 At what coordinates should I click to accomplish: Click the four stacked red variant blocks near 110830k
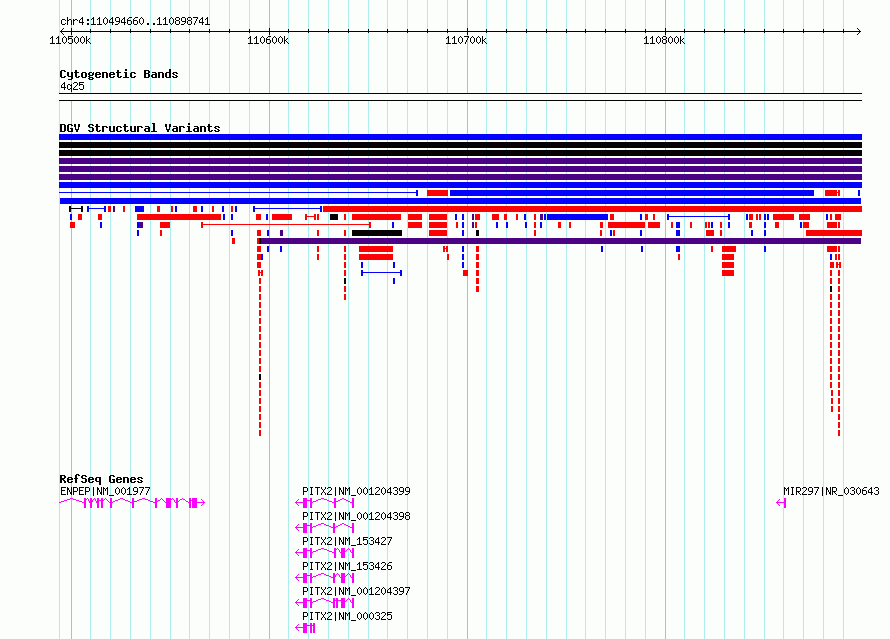(728, 261)
